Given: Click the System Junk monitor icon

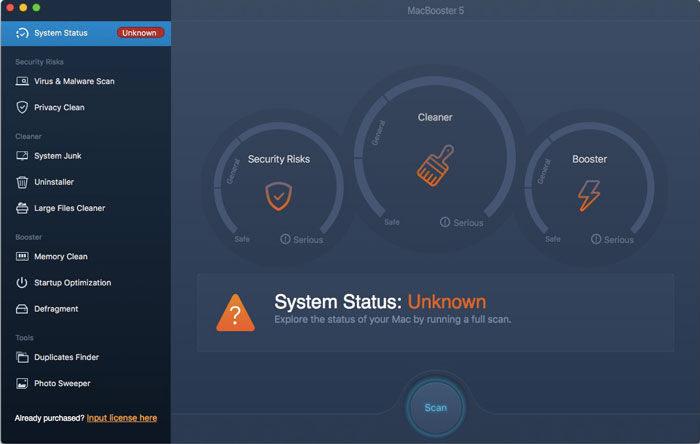Looking at the screenshot, I should point(22,156).
